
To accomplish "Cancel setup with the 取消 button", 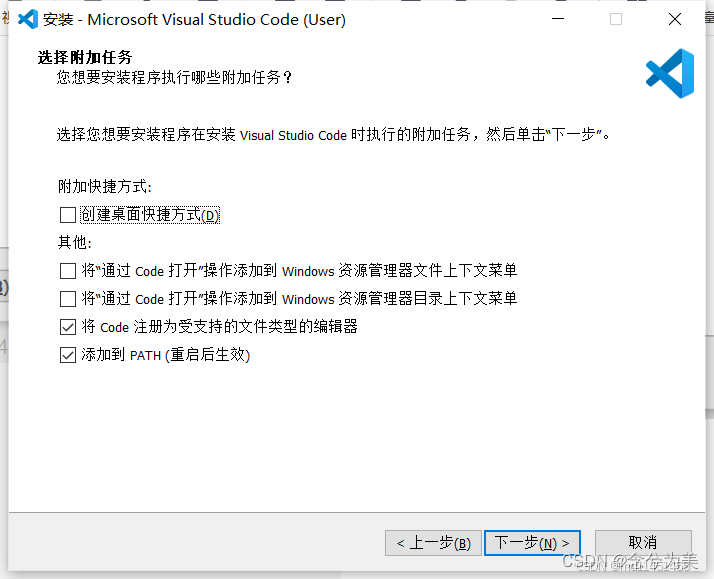I will pyautogui.click(x=643, y=543).
